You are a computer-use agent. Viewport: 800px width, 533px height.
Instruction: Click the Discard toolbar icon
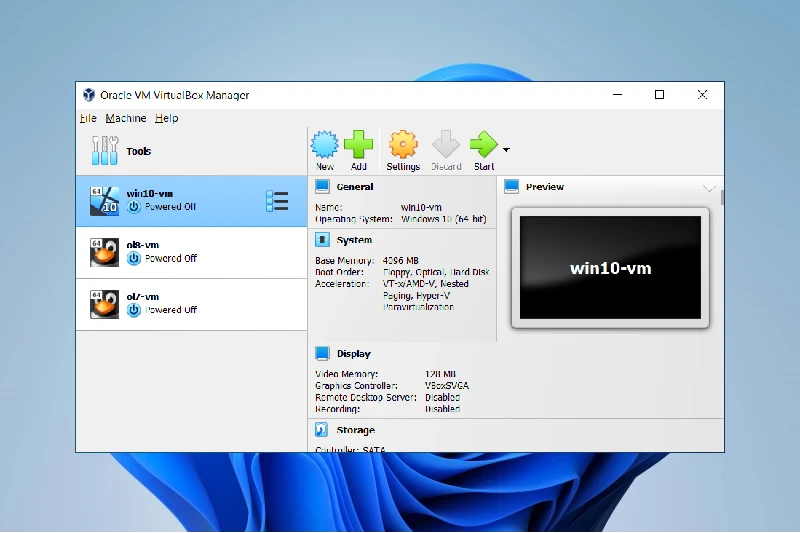(x=446, y=144)
